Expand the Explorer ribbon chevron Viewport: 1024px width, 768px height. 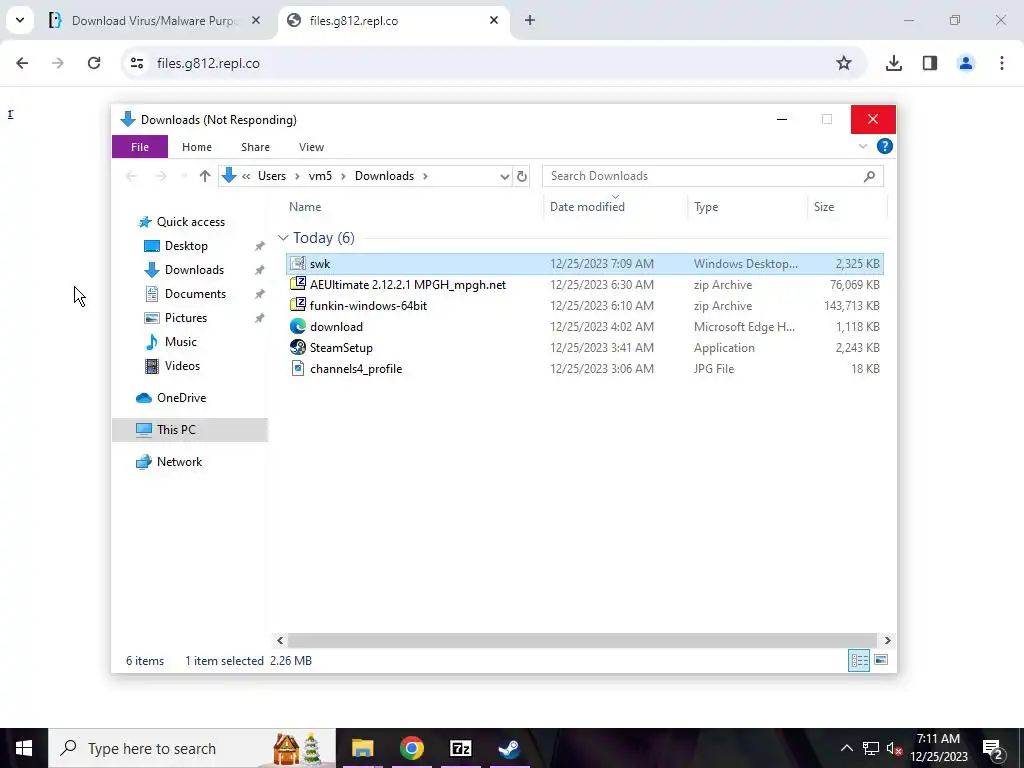pyautogui.click(x=863, y=146)
